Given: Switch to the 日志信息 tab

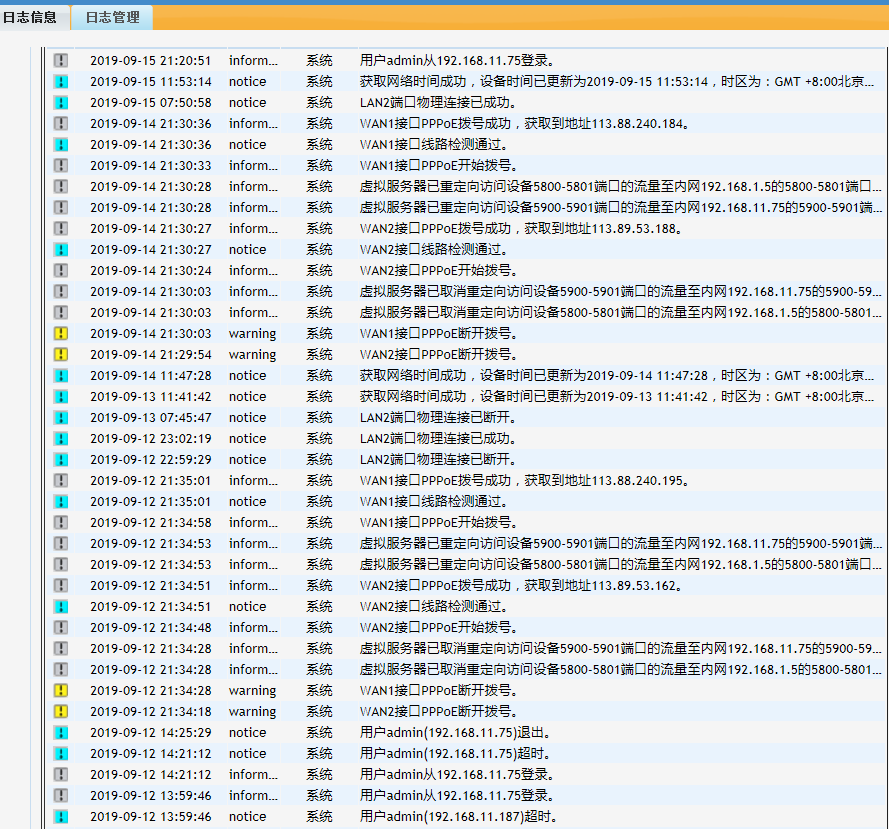Looking at the screenshot, I should click(30, 18).
